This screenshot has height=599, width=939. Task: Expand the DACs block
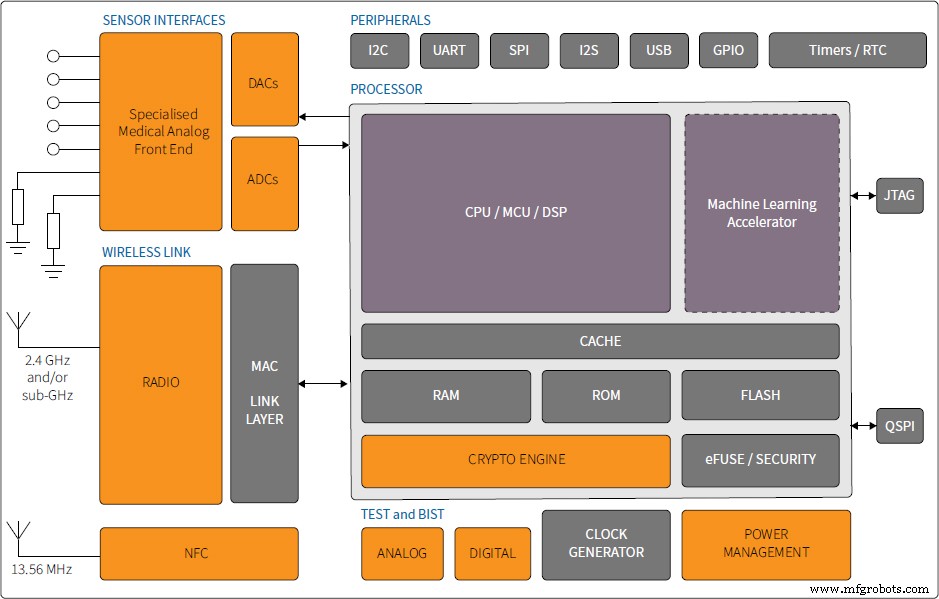pyautogui.click(x=264, y=81)
